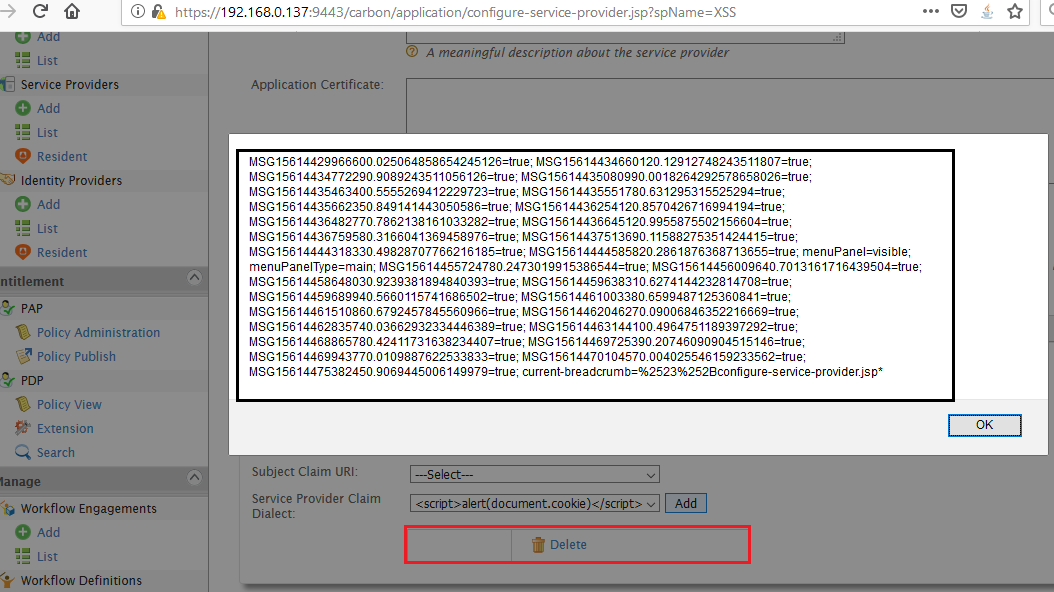The width and height of the screenshot is (1054, 592).
Task: Click the Policy Administration icon
Action: coord(24,333)
